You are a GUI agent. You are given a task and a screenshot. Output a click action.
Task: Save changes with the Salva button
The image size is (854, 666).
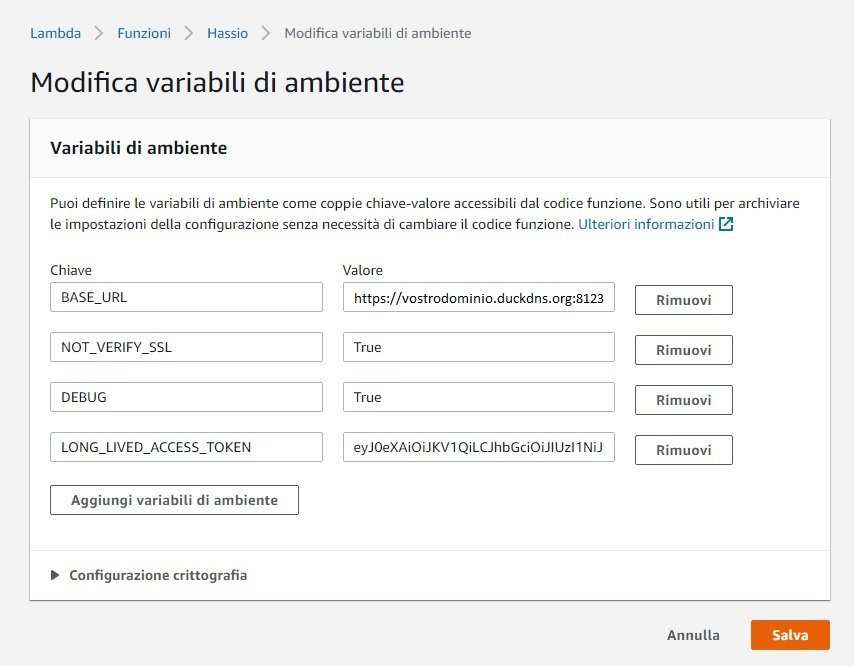(x=790, y=634)
